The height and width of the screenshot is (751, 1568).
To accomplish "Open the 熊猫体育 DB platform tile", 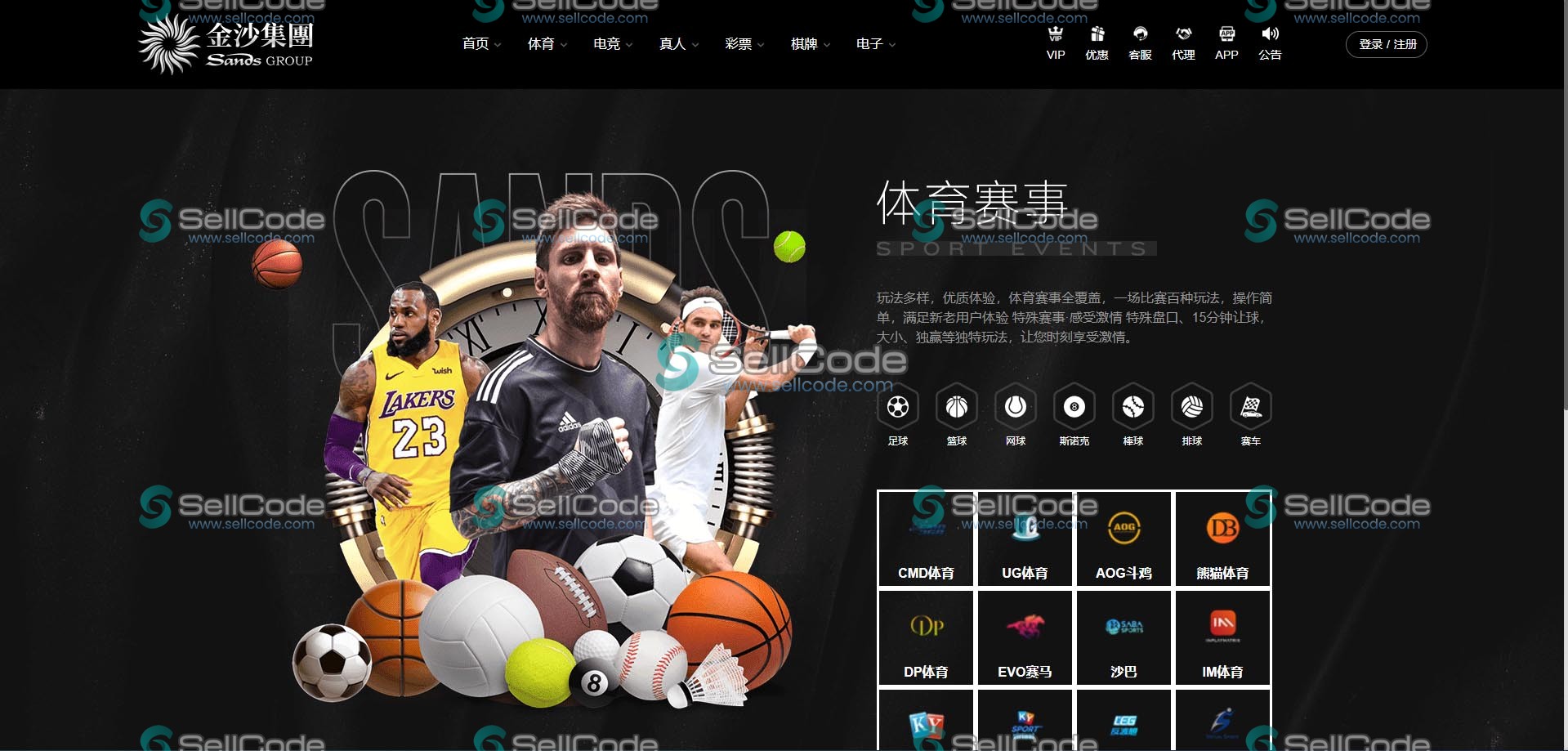I will pos(1222,539).
